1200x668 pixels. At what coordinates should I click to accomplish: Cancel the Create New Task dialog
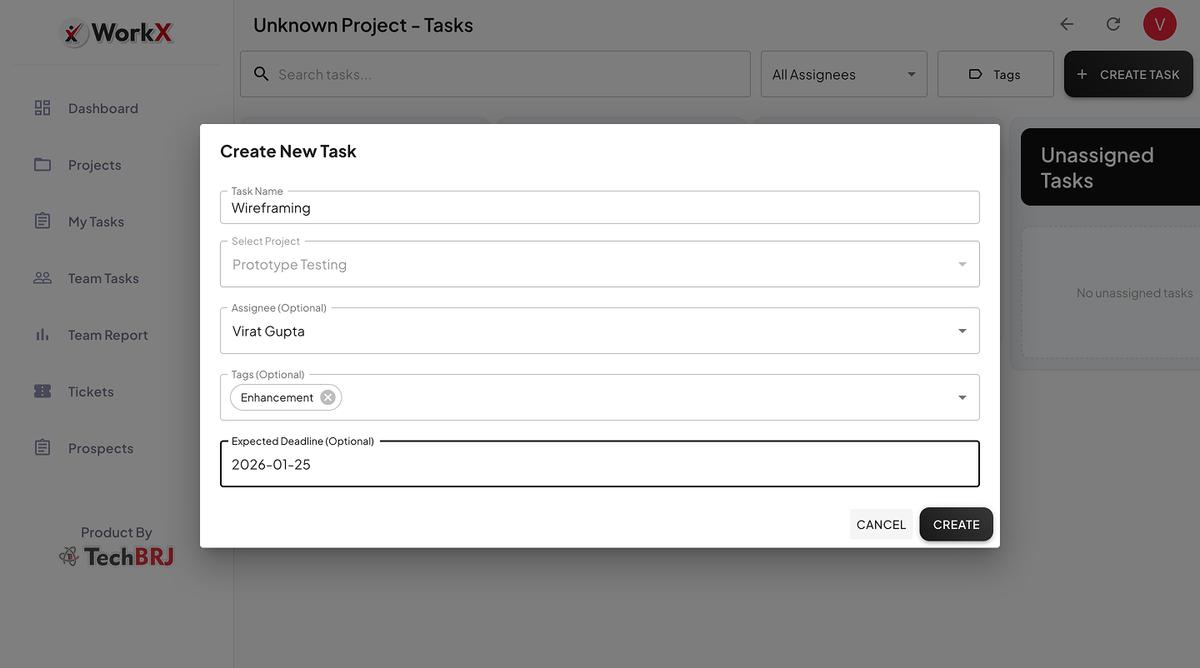coord(881,523)
